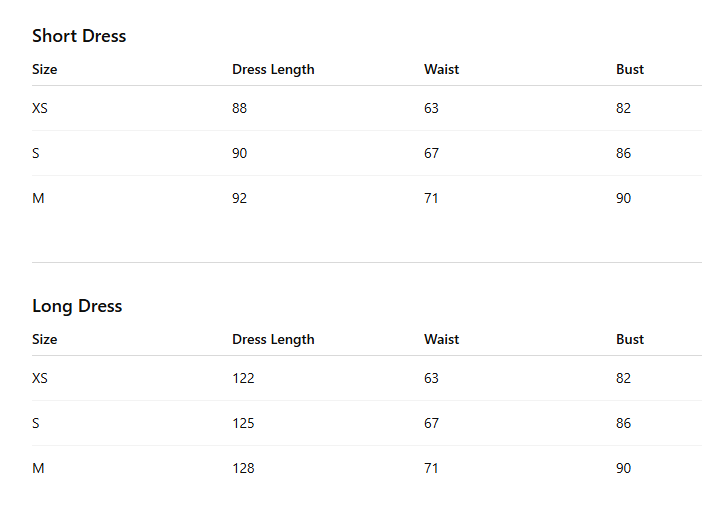The width and height of the screenshot is (702, 513).
Task: Select Long Dress Waist column header
Action: [x=441, y=339]
